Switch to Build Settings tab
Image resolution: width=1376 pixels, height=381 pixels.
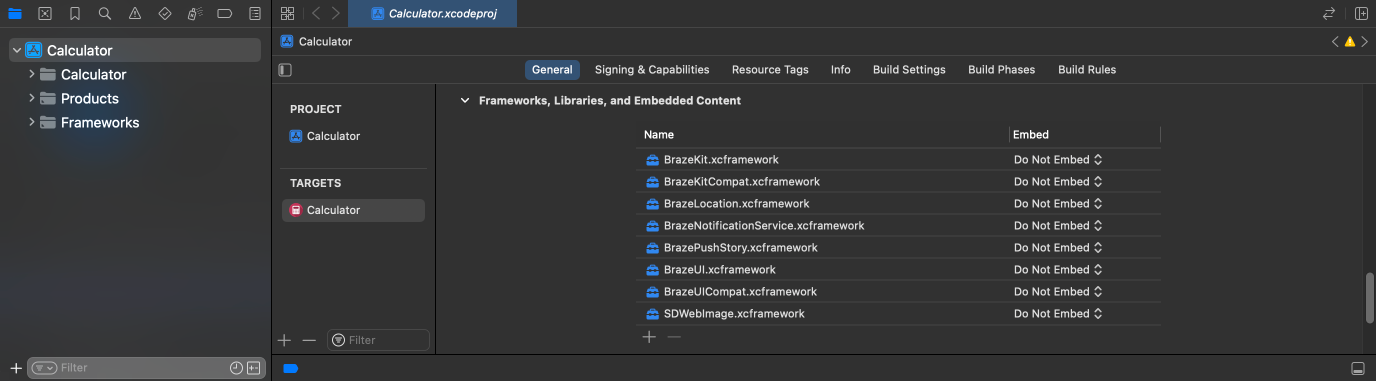(x=909, y=70)
